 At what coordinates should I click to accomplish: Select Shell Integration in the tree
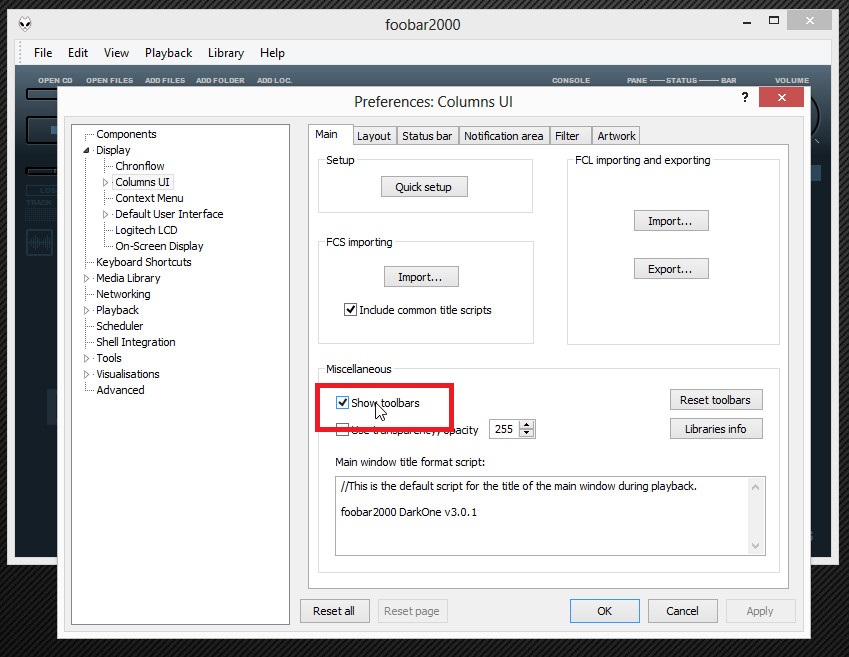135,342
